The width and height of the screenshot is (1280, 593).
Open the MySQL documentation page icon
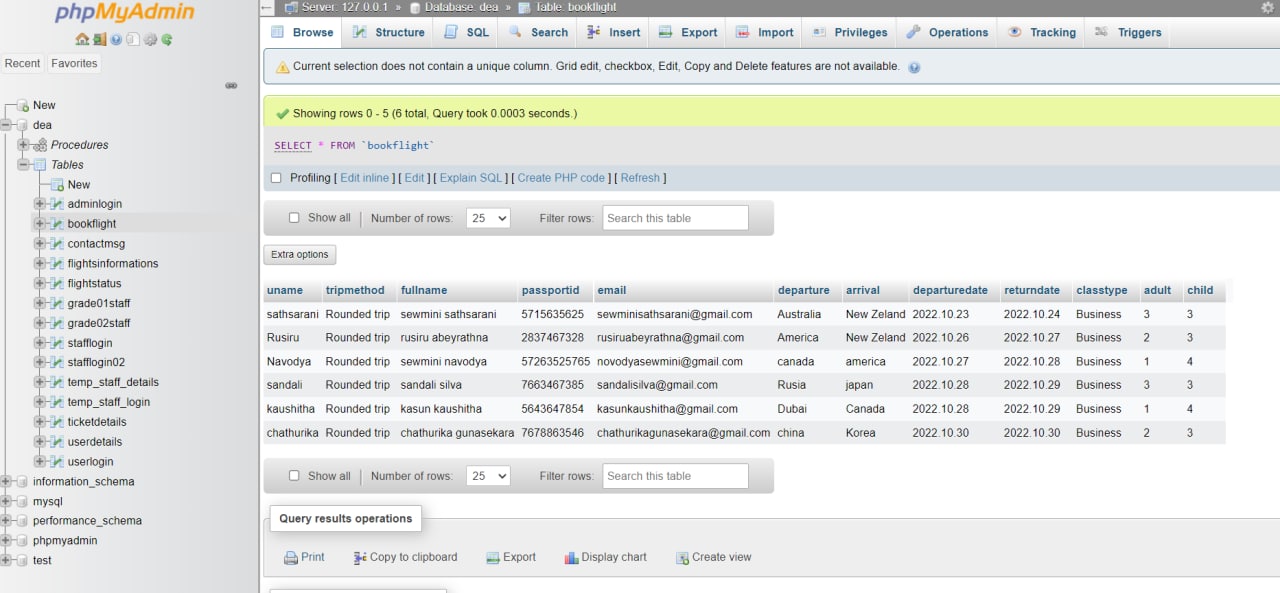(x=133, y=40)
